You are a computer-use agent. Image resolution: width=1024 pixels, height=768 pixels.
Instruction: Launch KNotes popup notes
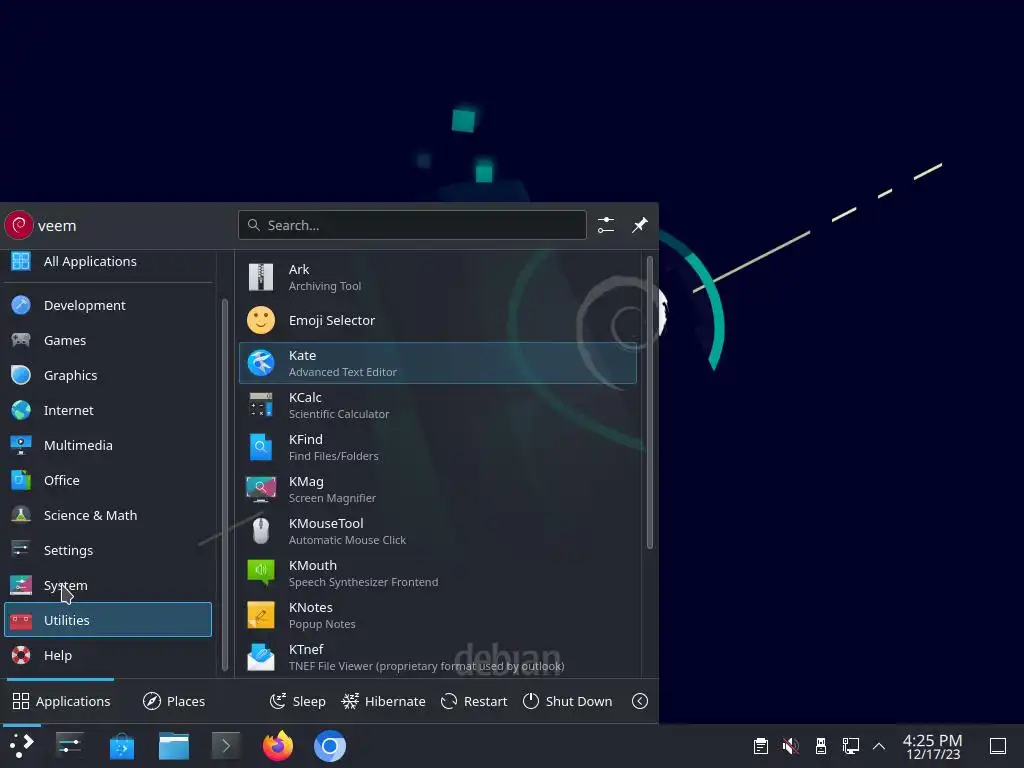click(438, 615)
